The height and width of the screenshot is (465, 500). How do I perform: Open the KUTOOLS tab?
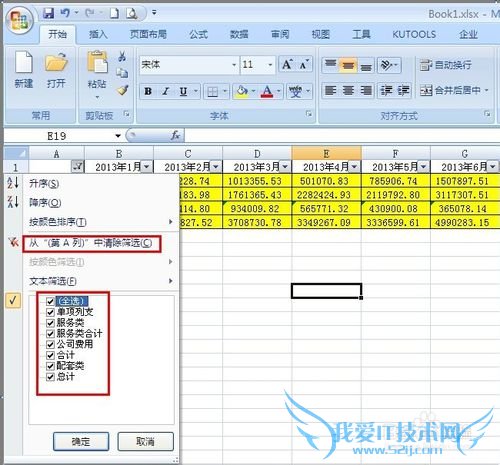pyautogui.click(x=414, y=34)
